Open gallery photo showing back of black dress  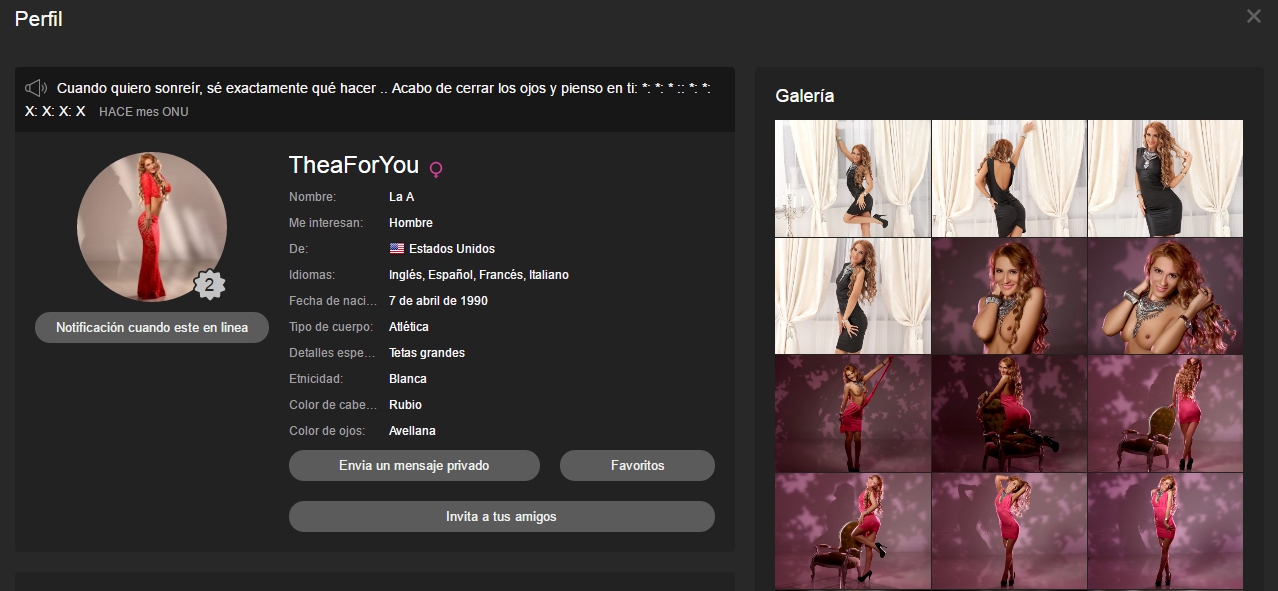[x=1009, y=178]
